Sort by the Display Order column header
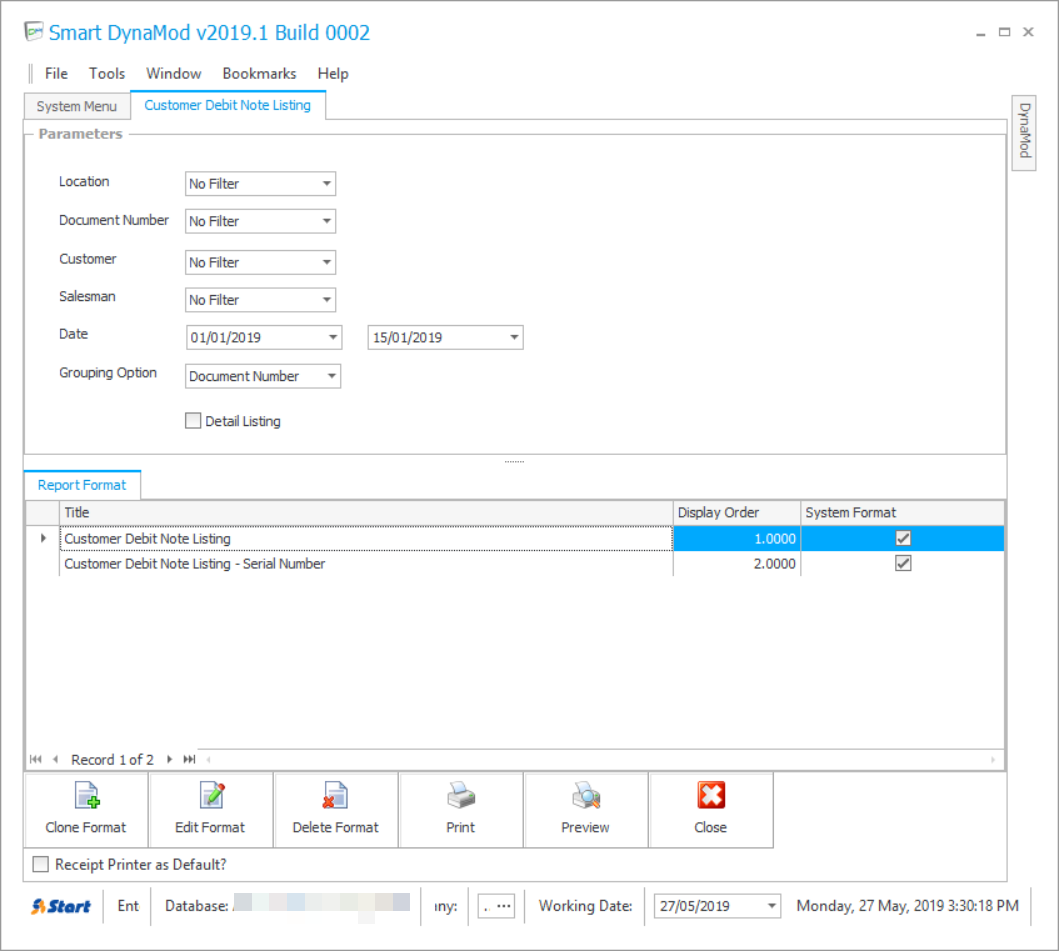 (x=737, y=513)
